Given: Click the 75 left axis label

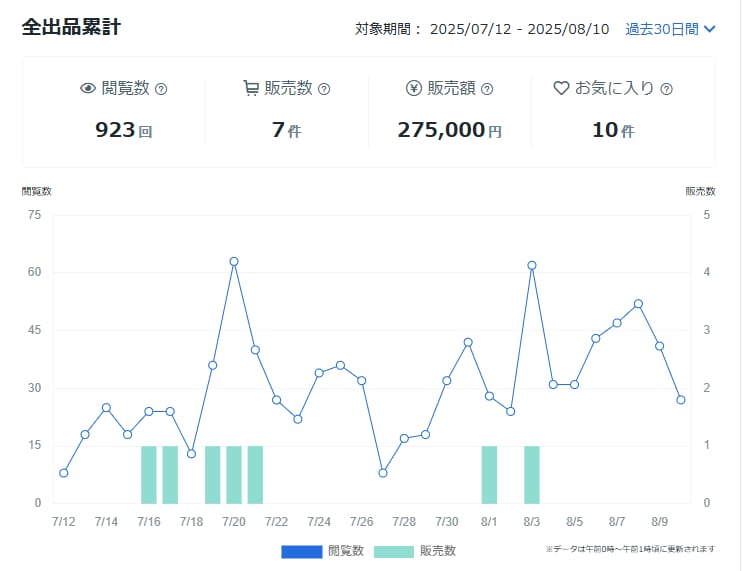Looking at the screenshot, I should point(35,215).
